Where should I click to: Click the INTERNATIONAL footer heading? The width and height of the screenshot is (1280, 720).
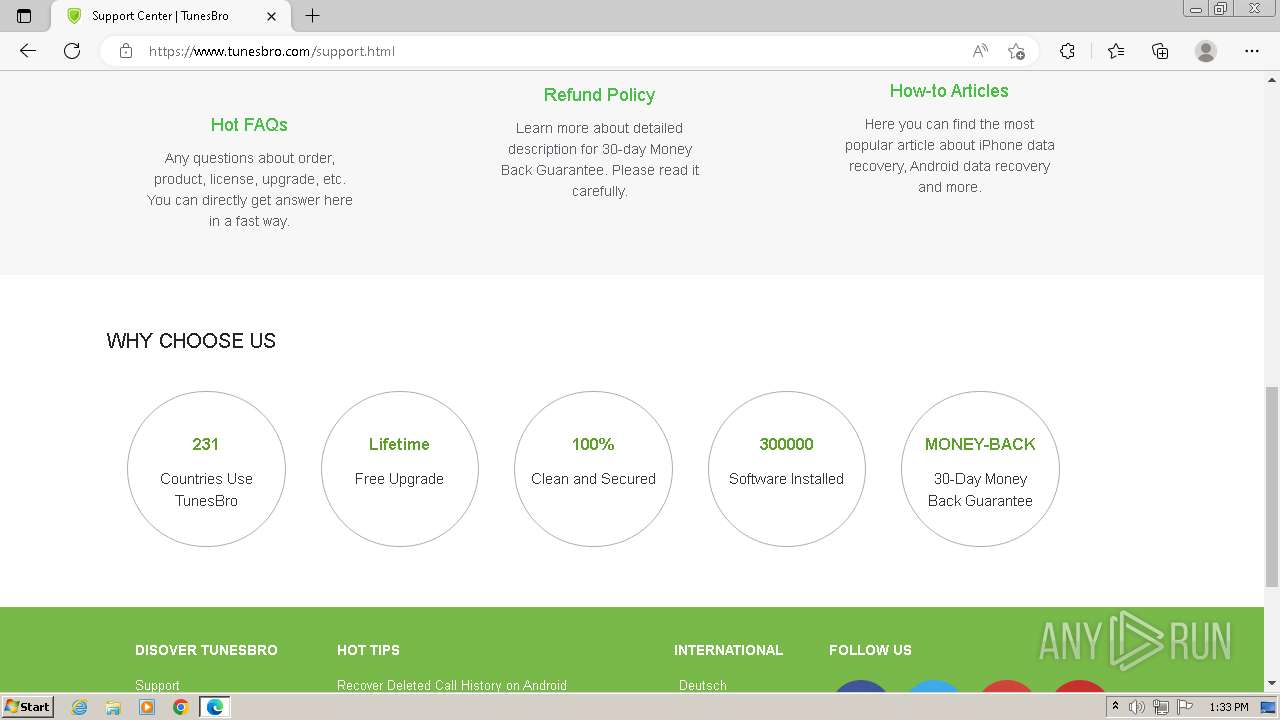click(728, 650)
